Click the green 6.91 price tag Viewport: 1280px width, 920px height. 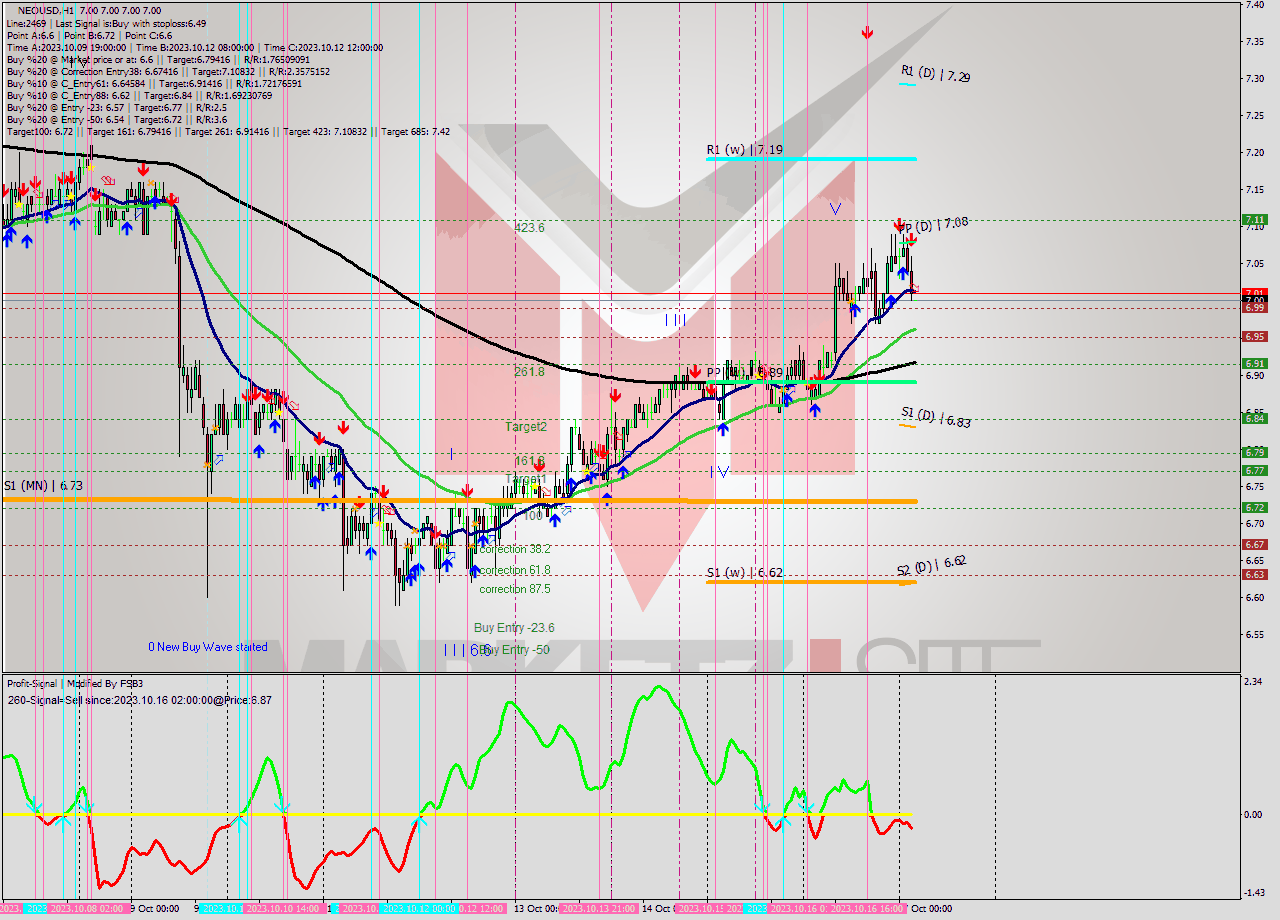click(x=1254, y=363)
